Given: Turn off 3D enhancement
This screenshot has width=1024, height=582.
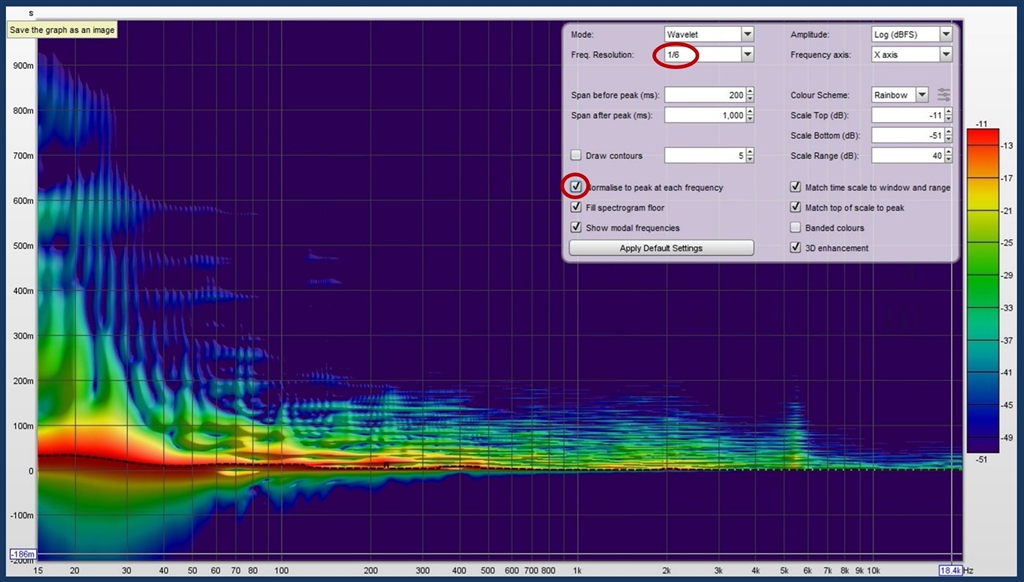Looking at the screenshot, I should (796, 248).
